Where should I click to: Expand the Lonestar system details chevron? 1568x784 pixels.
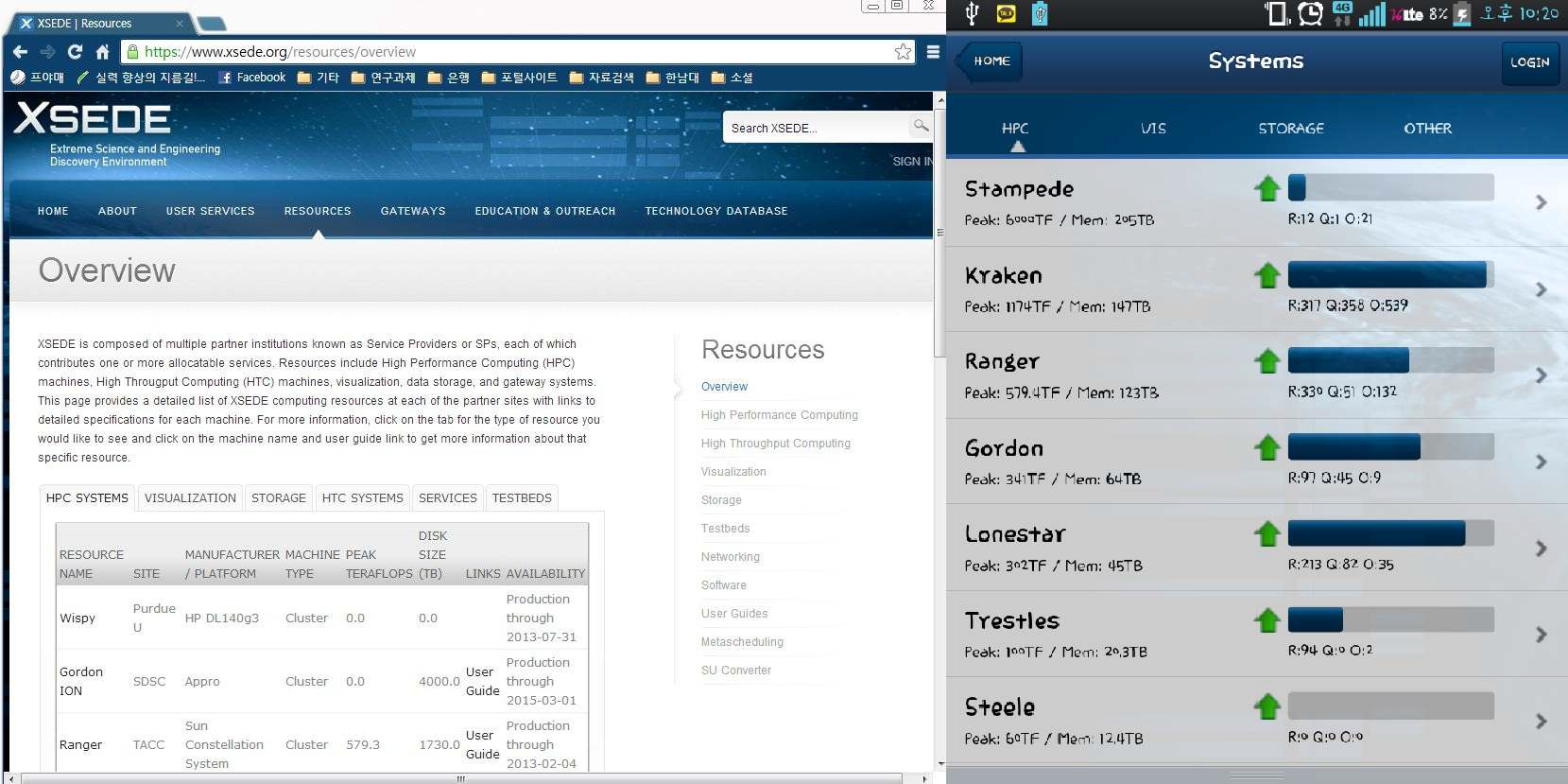coord(1542,549)
